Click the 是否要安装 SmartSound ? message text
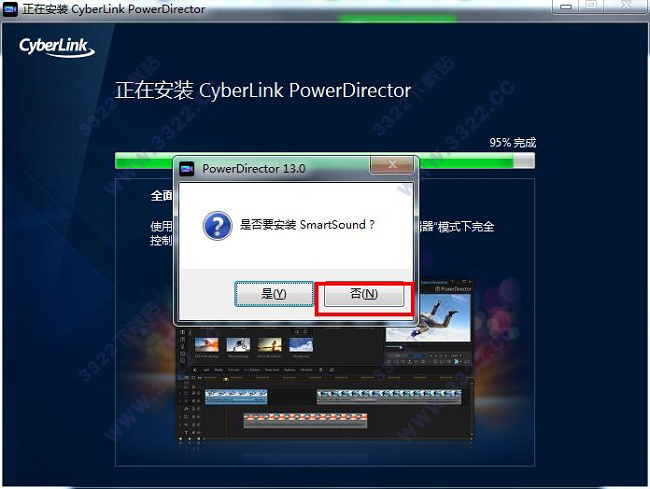Image resolution: width=650 pixels, height=489 pixels. tap(307, 225)
